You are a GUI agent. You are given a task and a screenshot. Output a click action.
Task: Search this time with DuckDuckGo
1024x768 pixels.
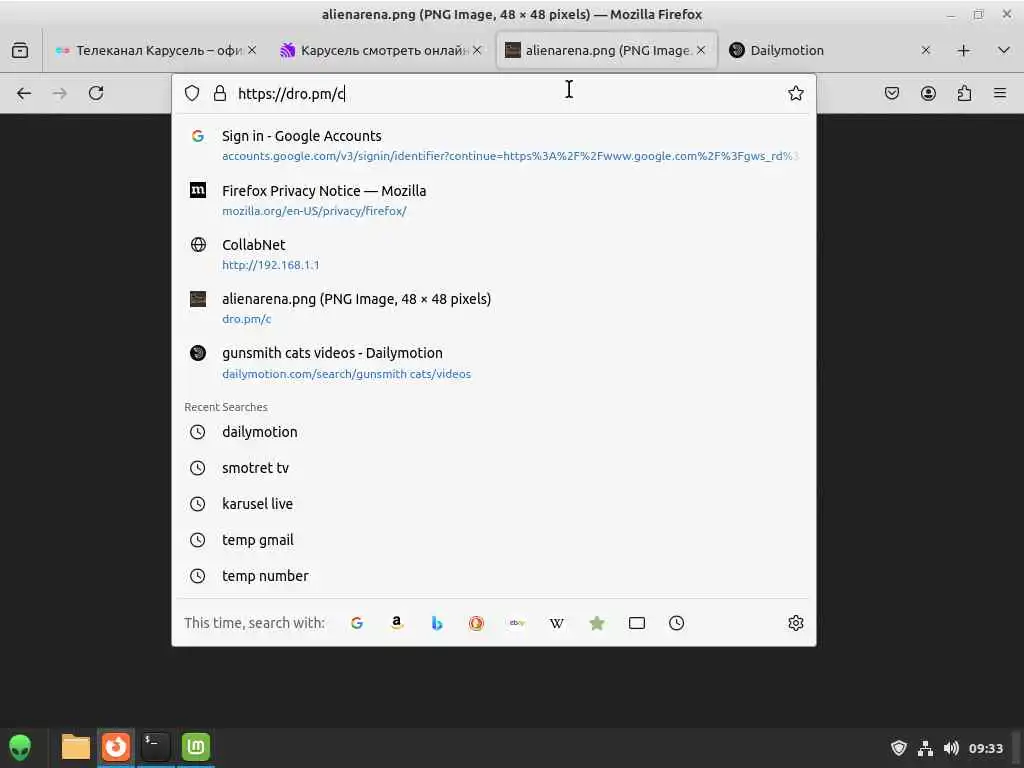[476, 623]
